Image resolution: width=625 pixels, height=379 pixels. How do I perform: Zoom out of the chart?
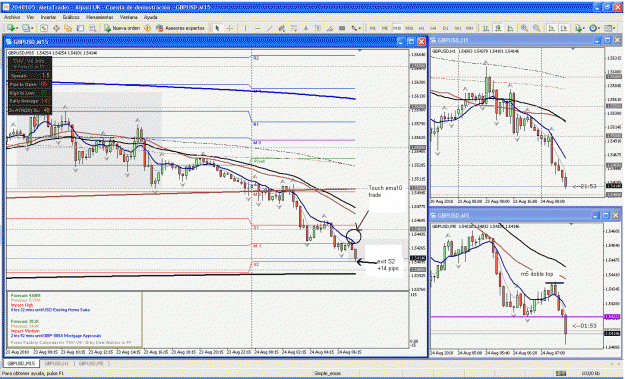pyautogui.click(x=537, y=28)
